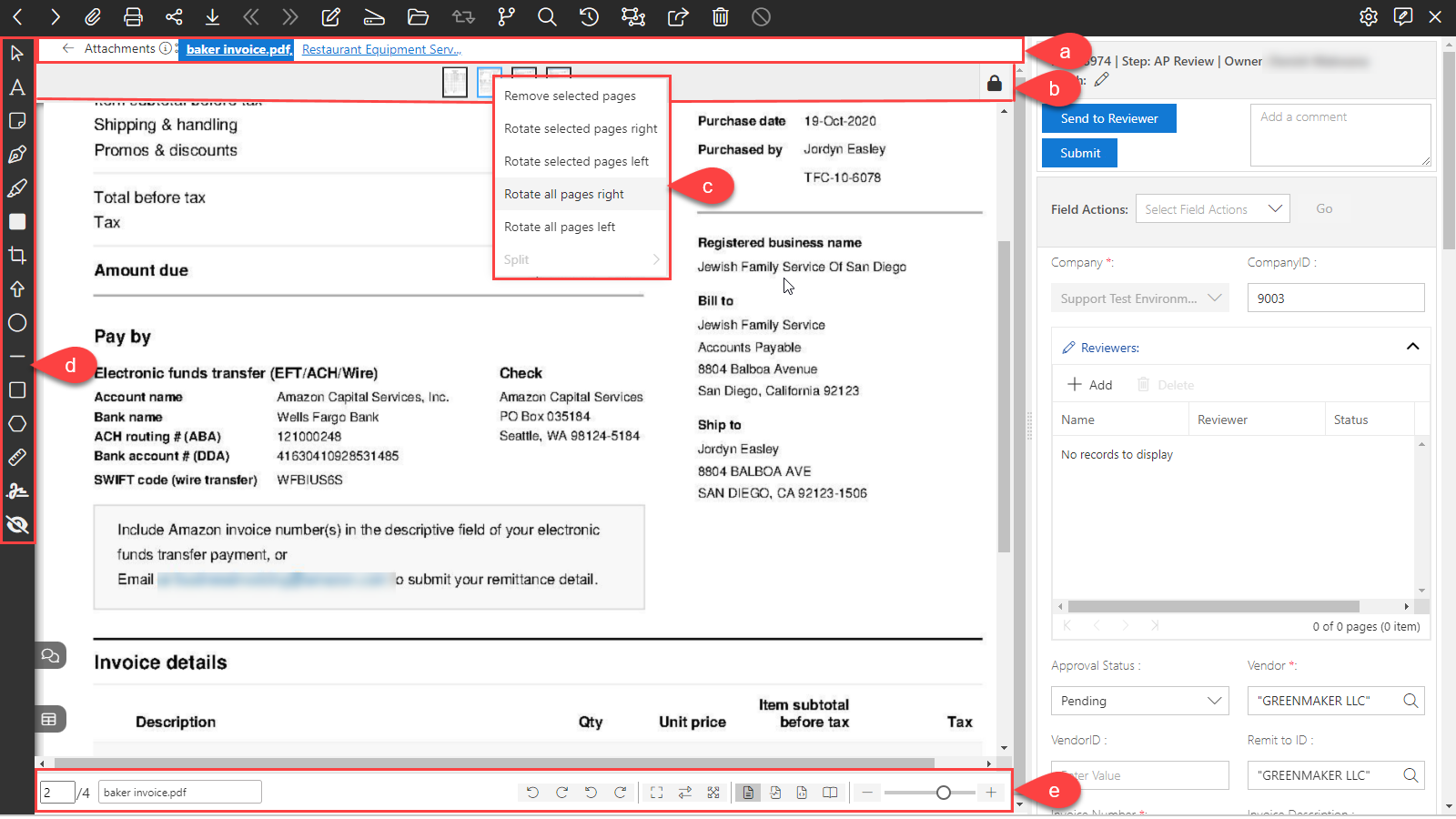Image resolution: width=1456 pixels, height=819 pixels.
Task: Toggle annotation visibility with crossed-eye icon
Action: pos(17,525)
